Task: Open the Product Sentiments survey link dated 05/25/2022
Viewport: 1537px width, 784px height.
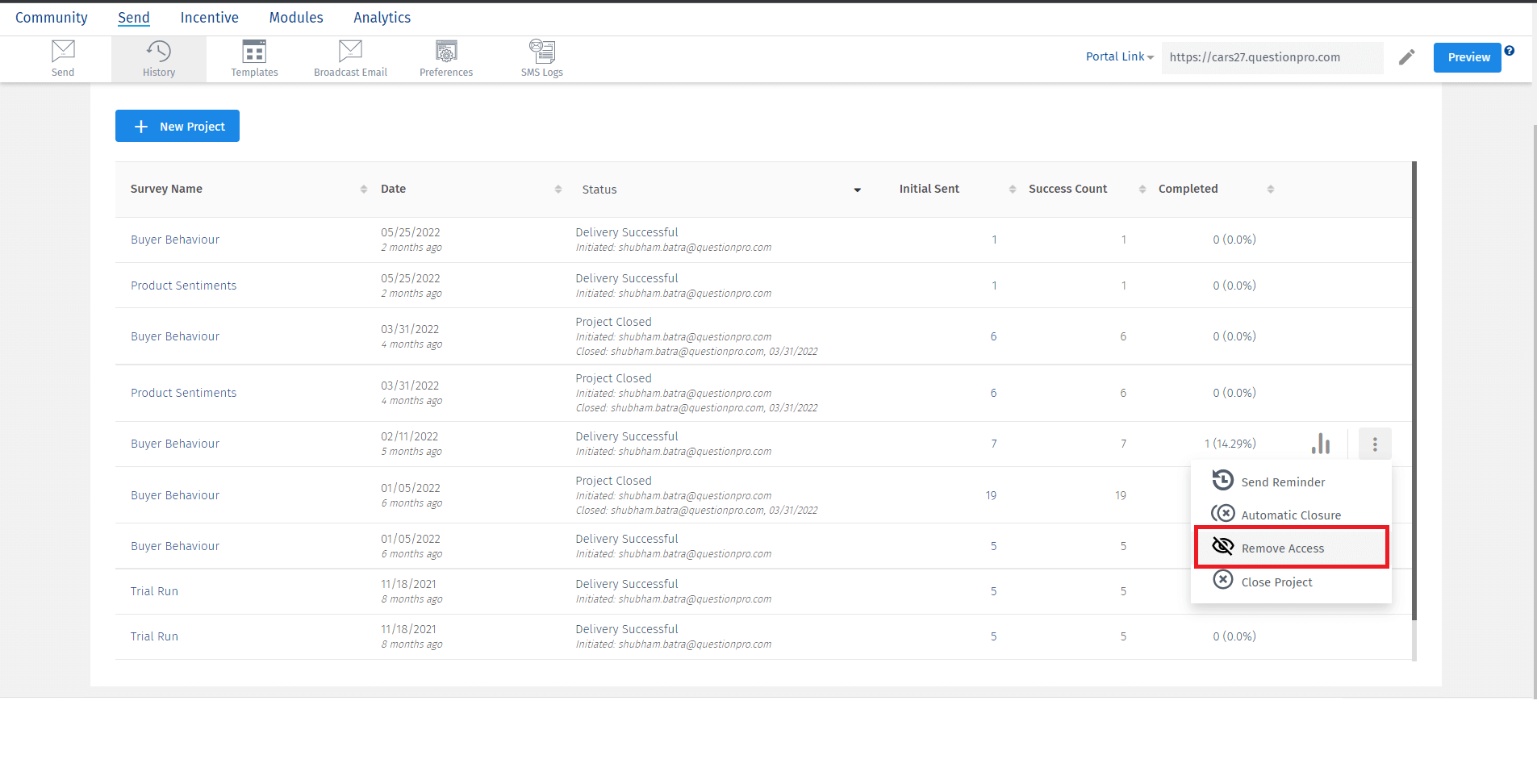Action: pyautogui.click(x=184, y=286)
